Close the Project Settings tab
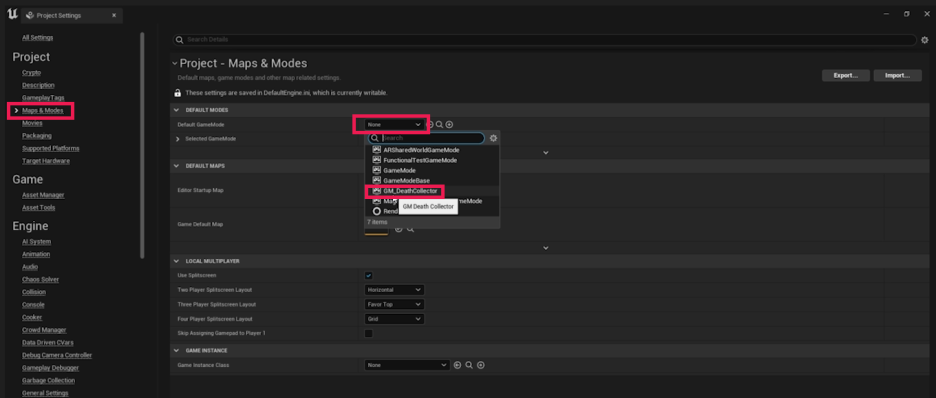Image resolution: width=936 pixels, height=398 pixels. 114,16
